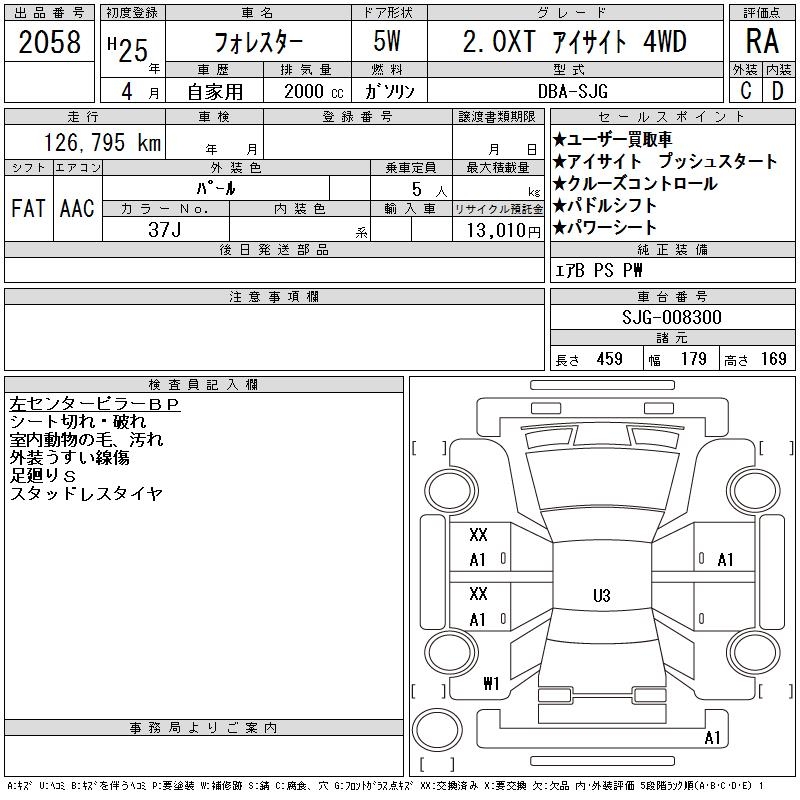Open the 5W door shape field
Image resolution: width=800 pixels, height=800 pixels.
pyautogui.click(x=389, y=42)
